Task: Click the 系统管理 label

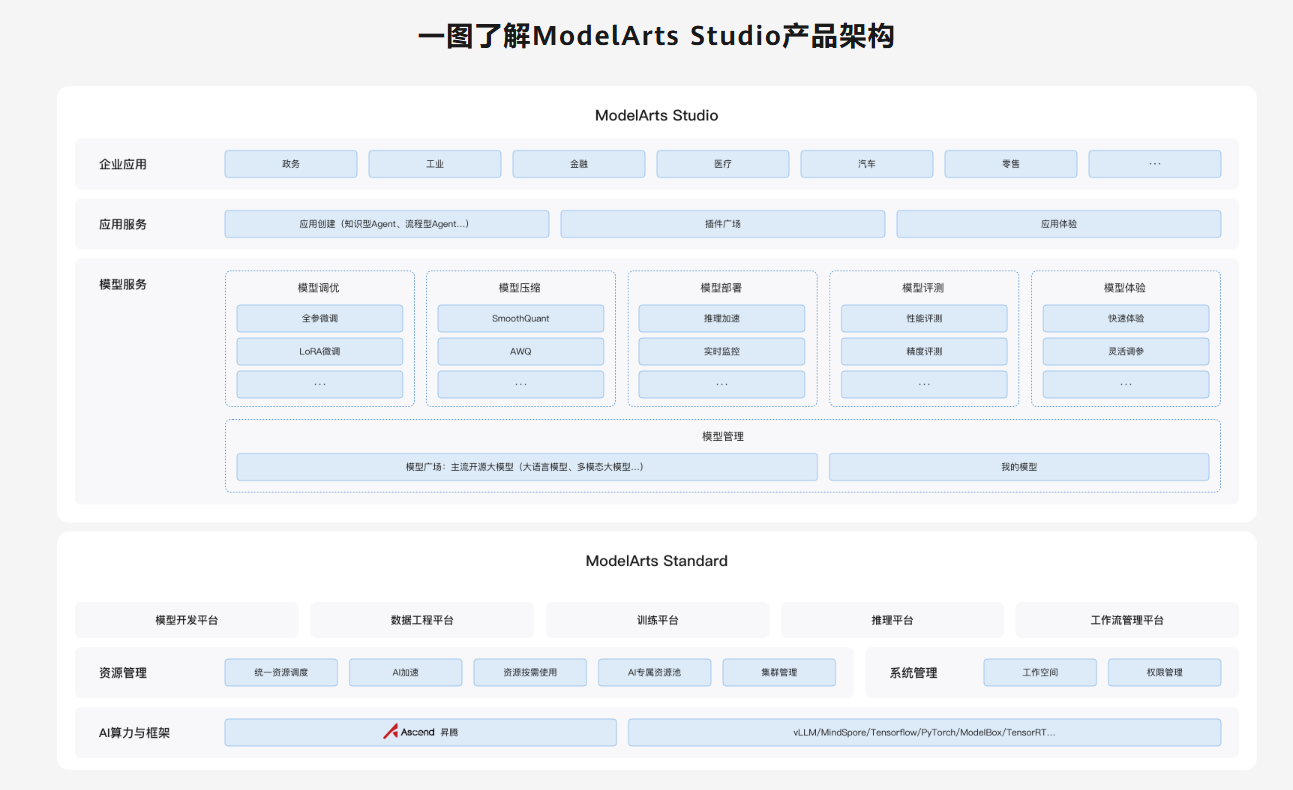Action: 914,673
